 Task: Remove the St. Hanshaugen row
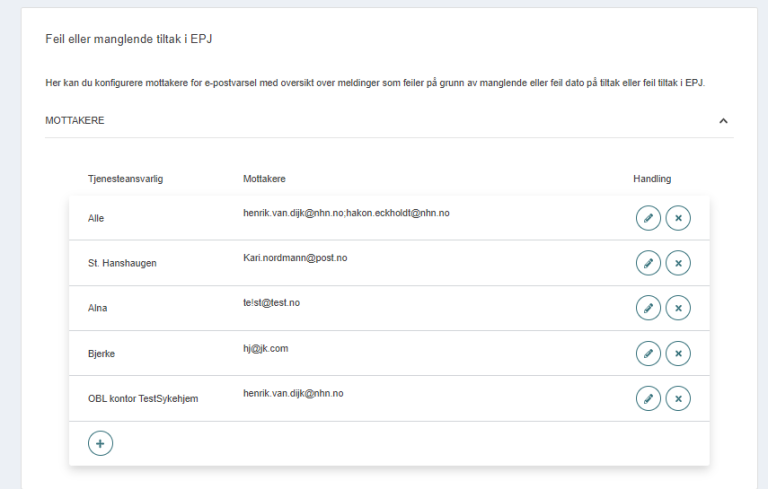click(x=678, y=263)
